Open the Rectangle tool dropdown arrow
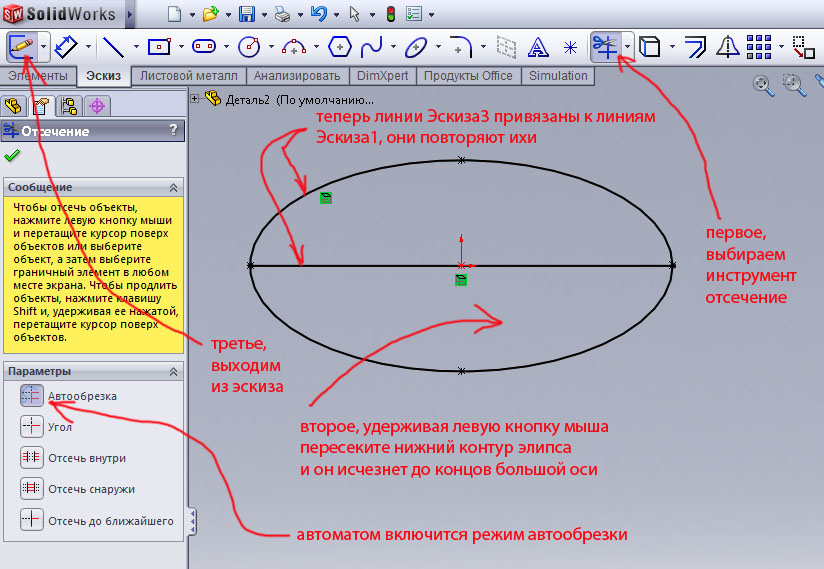Screen dimensions: 824x569 [x=180, y=47]
